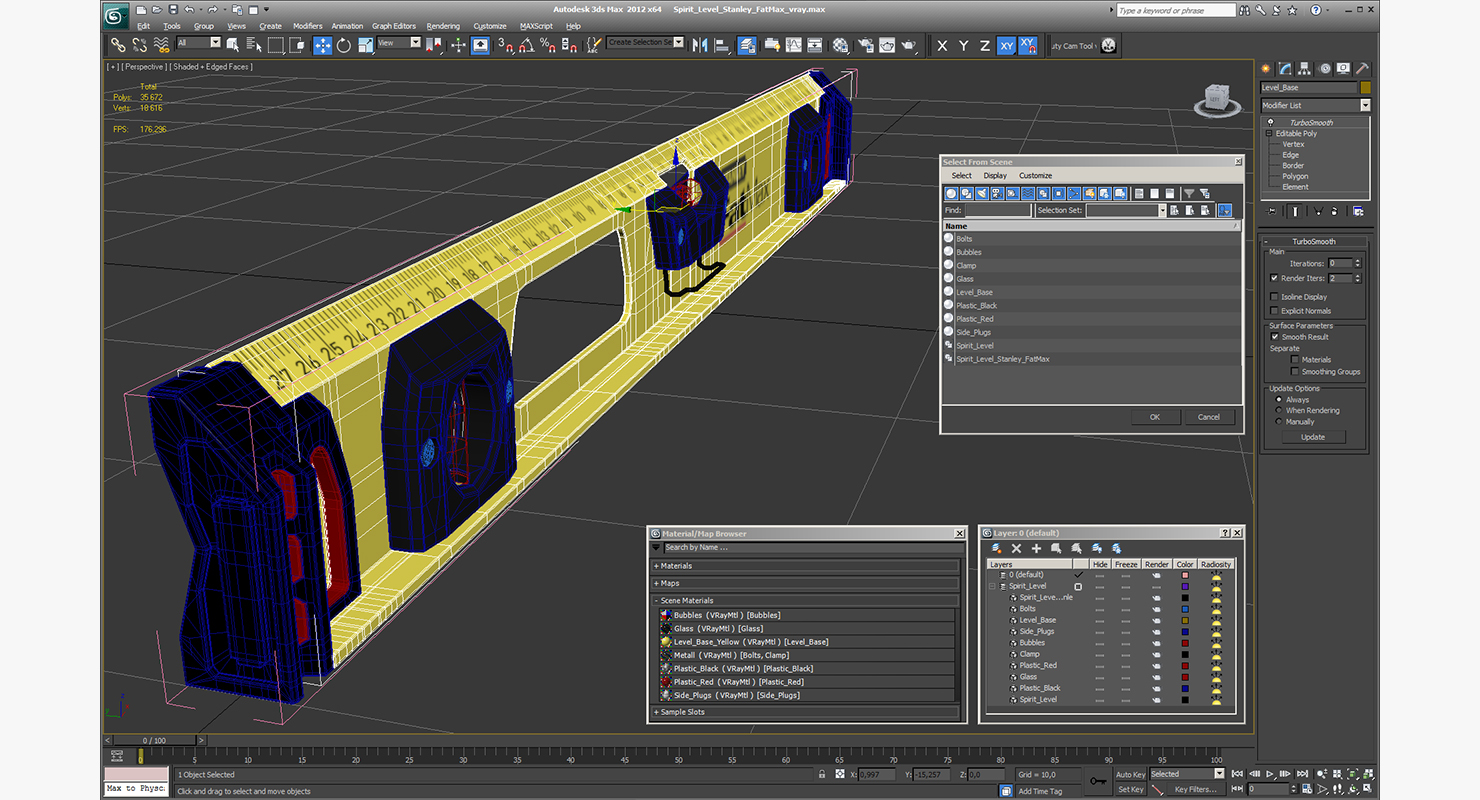The image size is (1480, 800).
Task: Click Bolts layer color swatch
Action: pyautogui.click(x=1185, y=609)
